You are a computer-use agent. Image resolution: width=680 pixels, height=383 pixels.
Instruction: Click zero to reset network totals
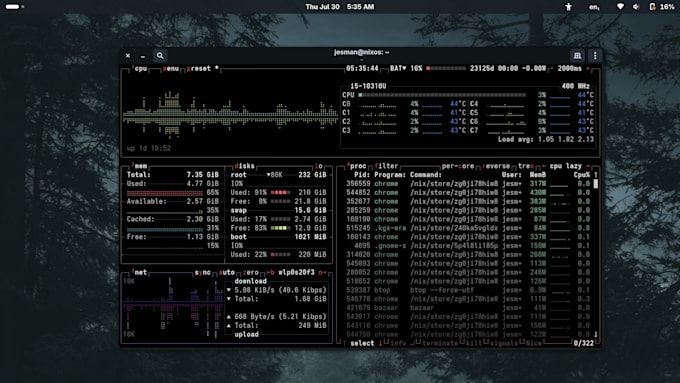pos(251,272)
